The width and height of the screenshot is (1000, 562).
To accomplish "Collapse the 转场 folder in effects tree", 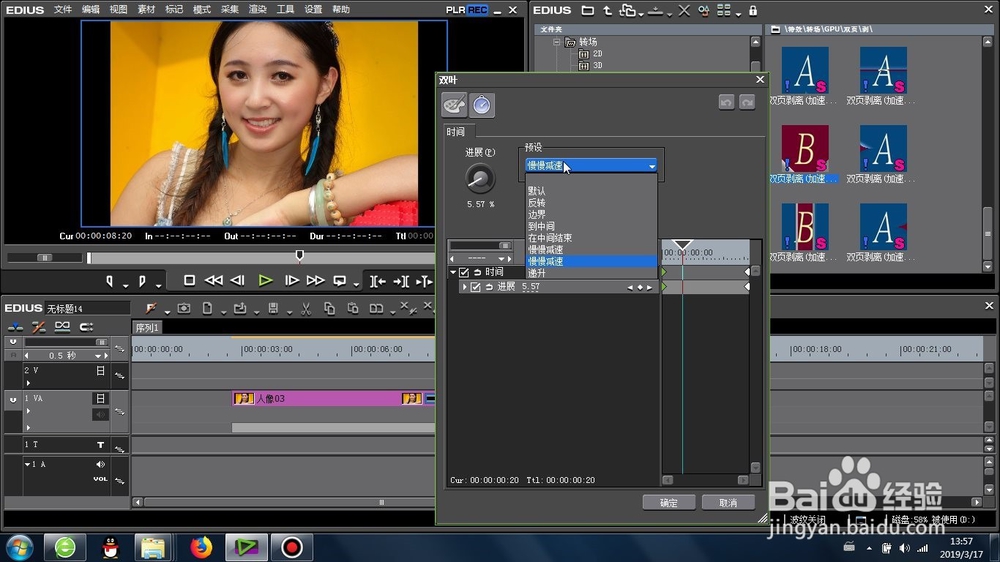I will click(557, 42).
